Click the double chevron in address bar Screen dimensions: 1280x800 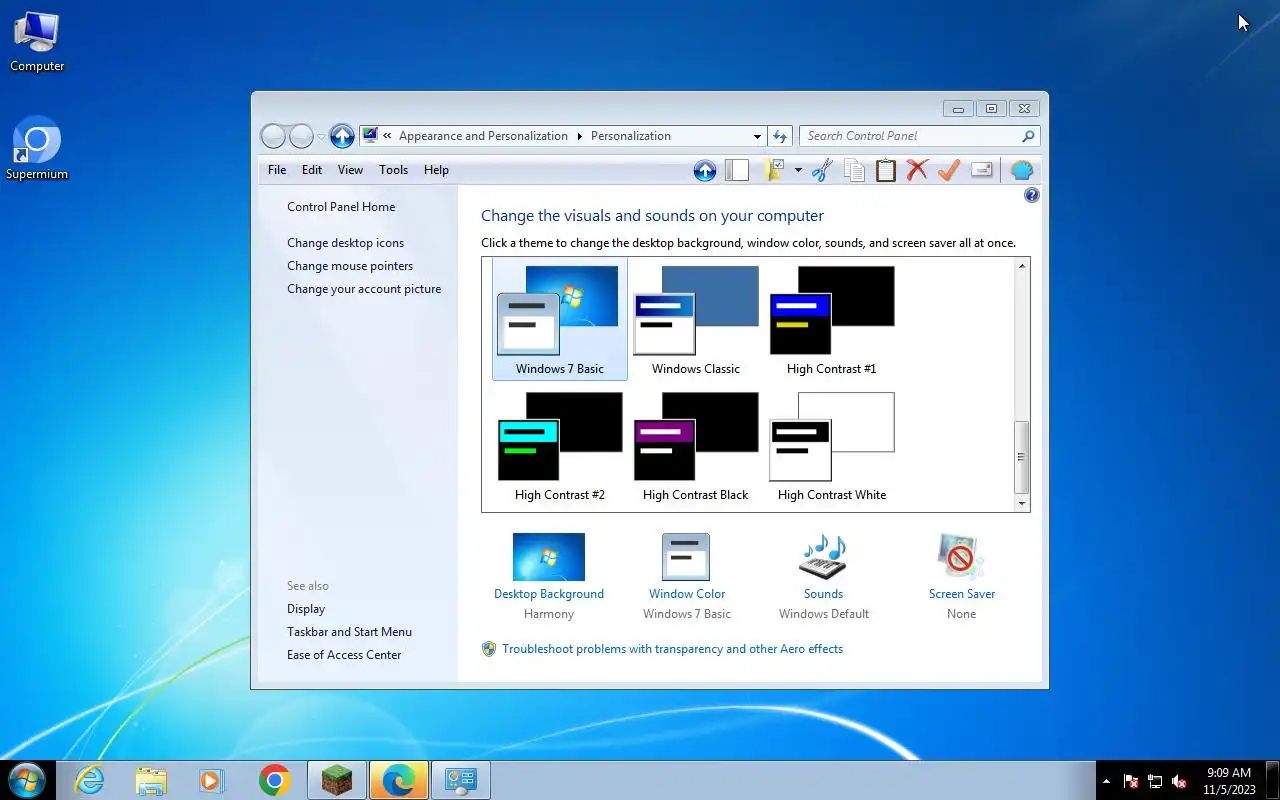coord(387,136)
